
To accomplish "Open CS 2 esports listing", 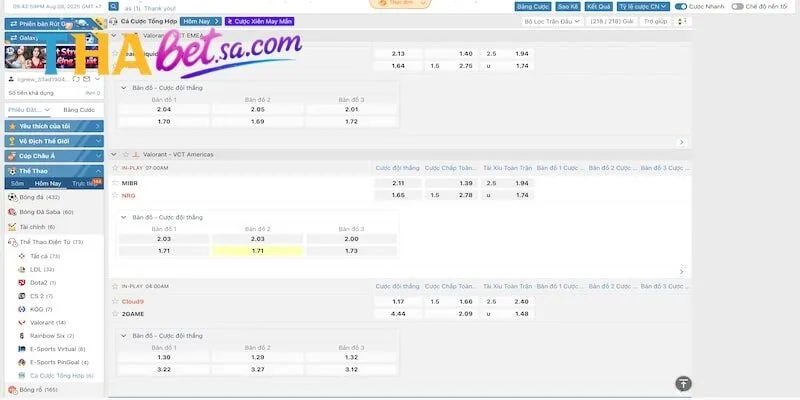I will pos(22,296).
